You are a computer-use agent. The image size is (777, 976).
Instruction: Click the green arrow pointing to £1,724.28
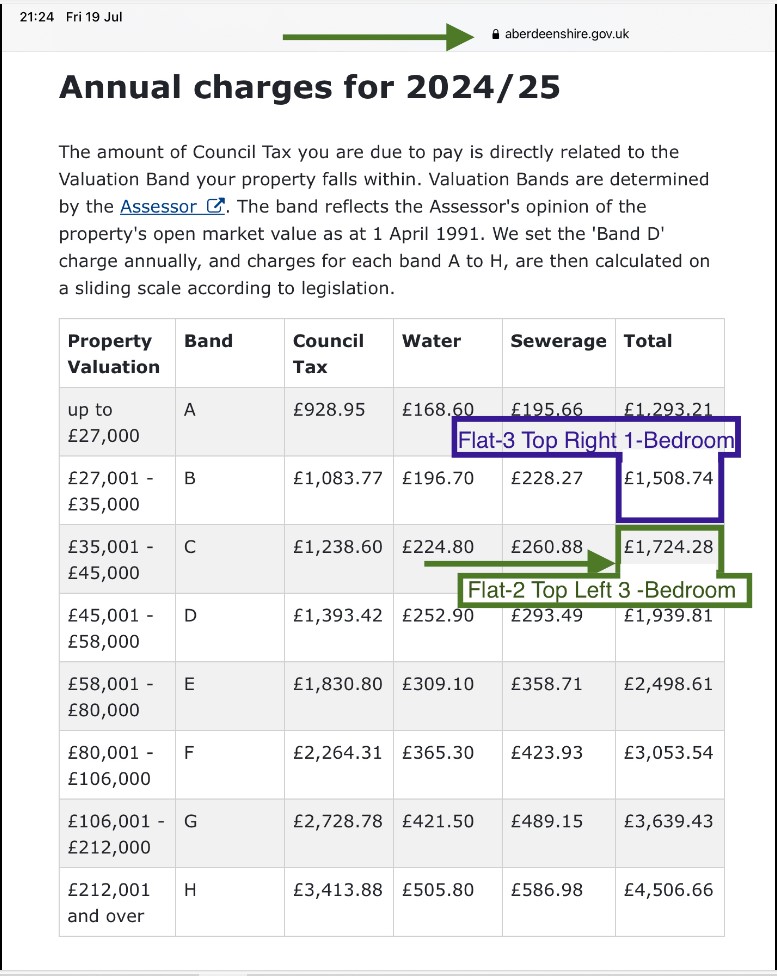[x=520, y=563]
